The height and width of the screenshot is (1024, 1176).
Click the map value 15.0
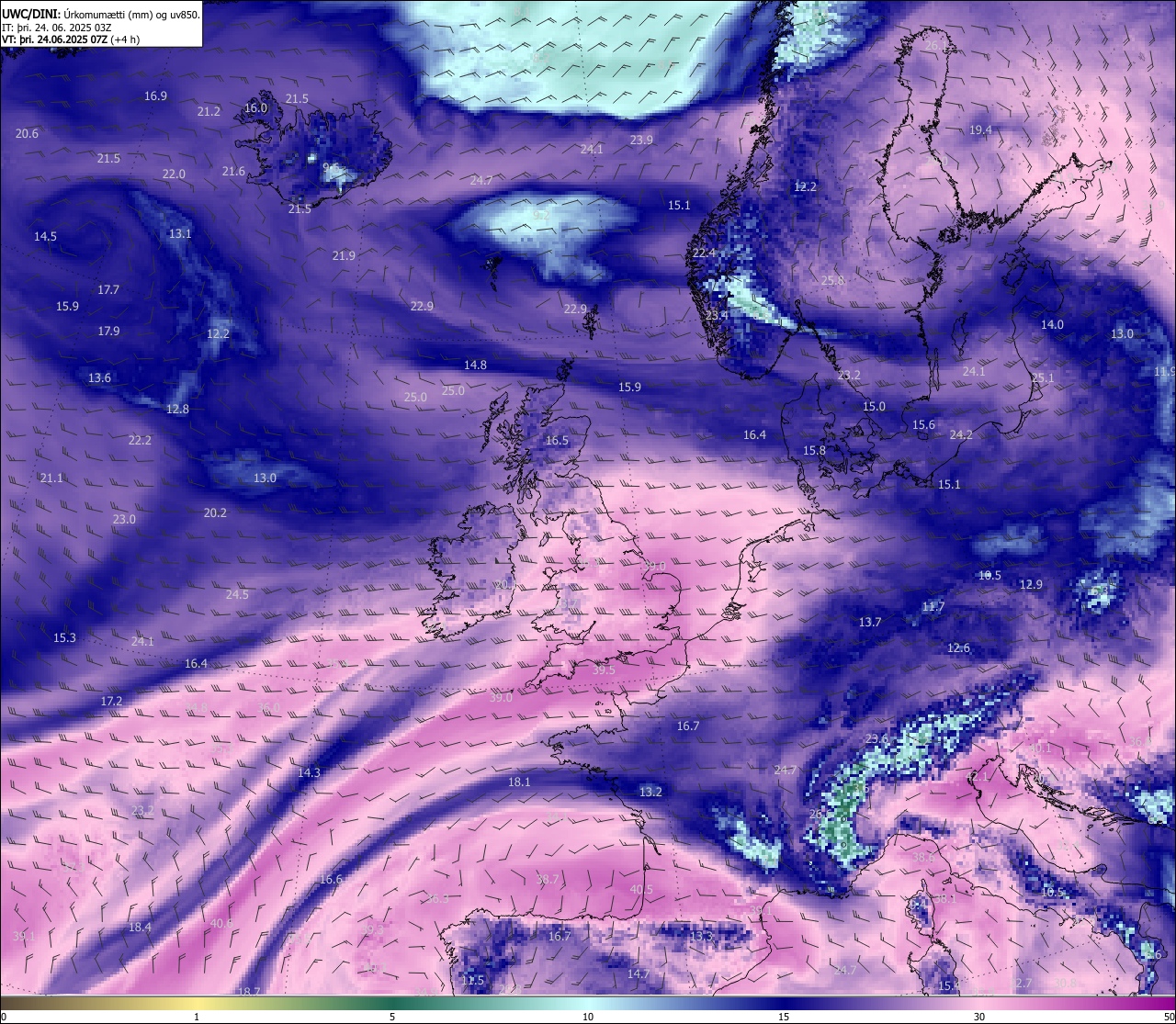(x=874, y=407)
